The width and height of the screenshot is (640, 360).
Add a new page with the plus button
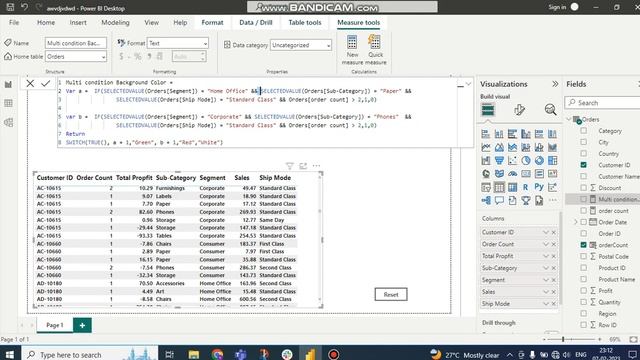[x=82, y=325]
